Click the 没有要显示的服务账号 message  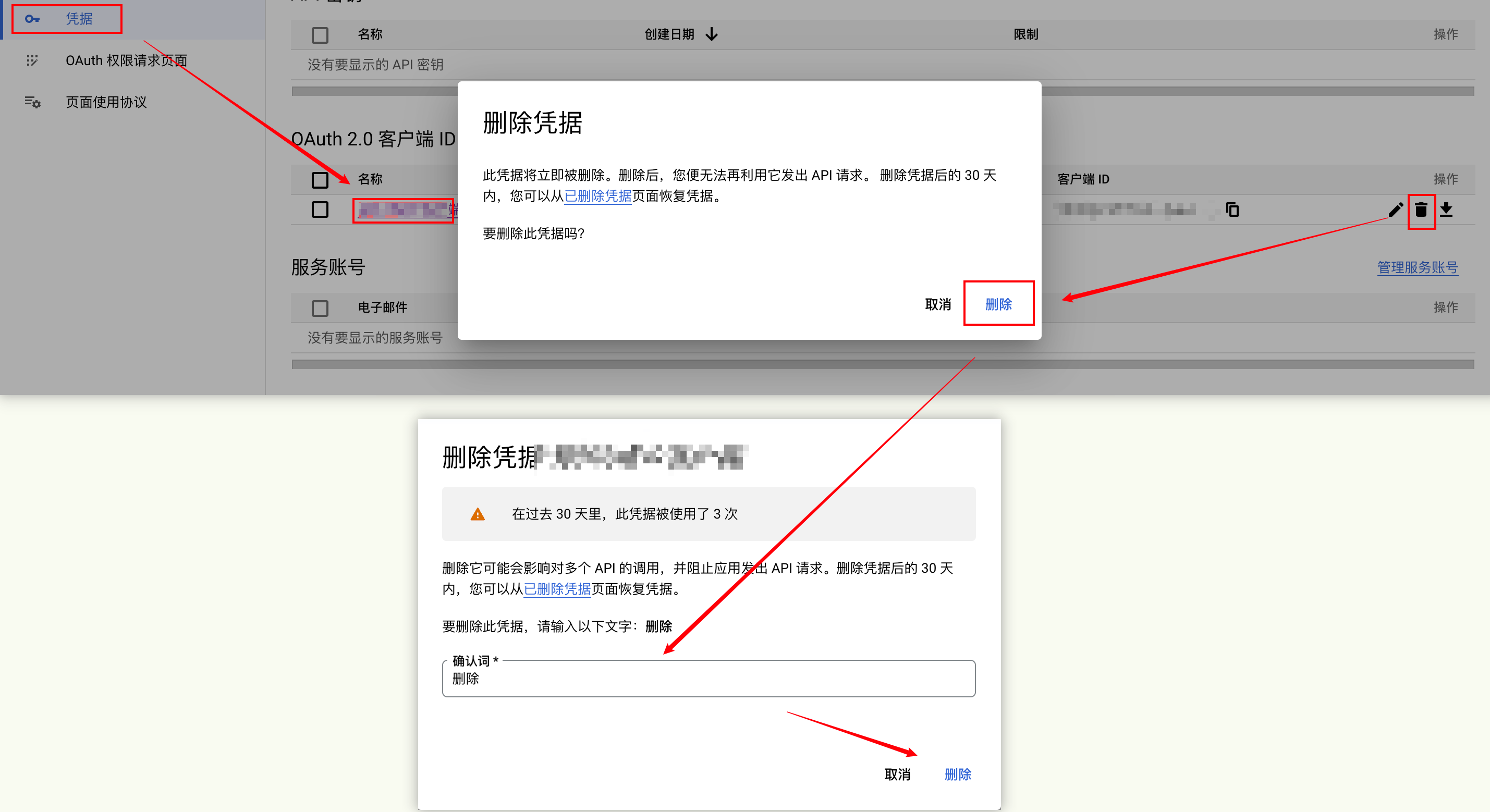[375, 338]
